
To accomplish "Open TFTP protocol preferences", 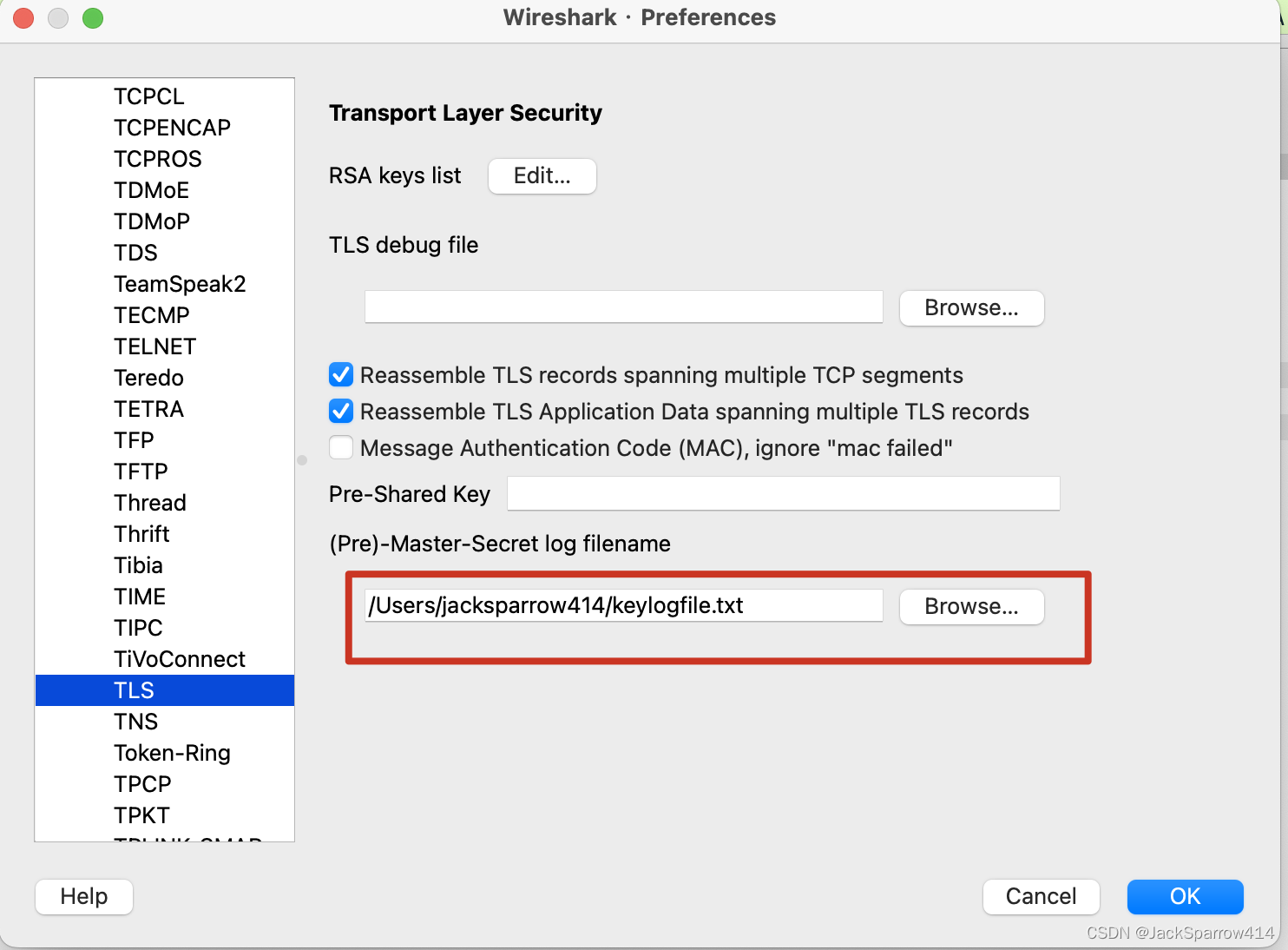I will coord(165,472).
